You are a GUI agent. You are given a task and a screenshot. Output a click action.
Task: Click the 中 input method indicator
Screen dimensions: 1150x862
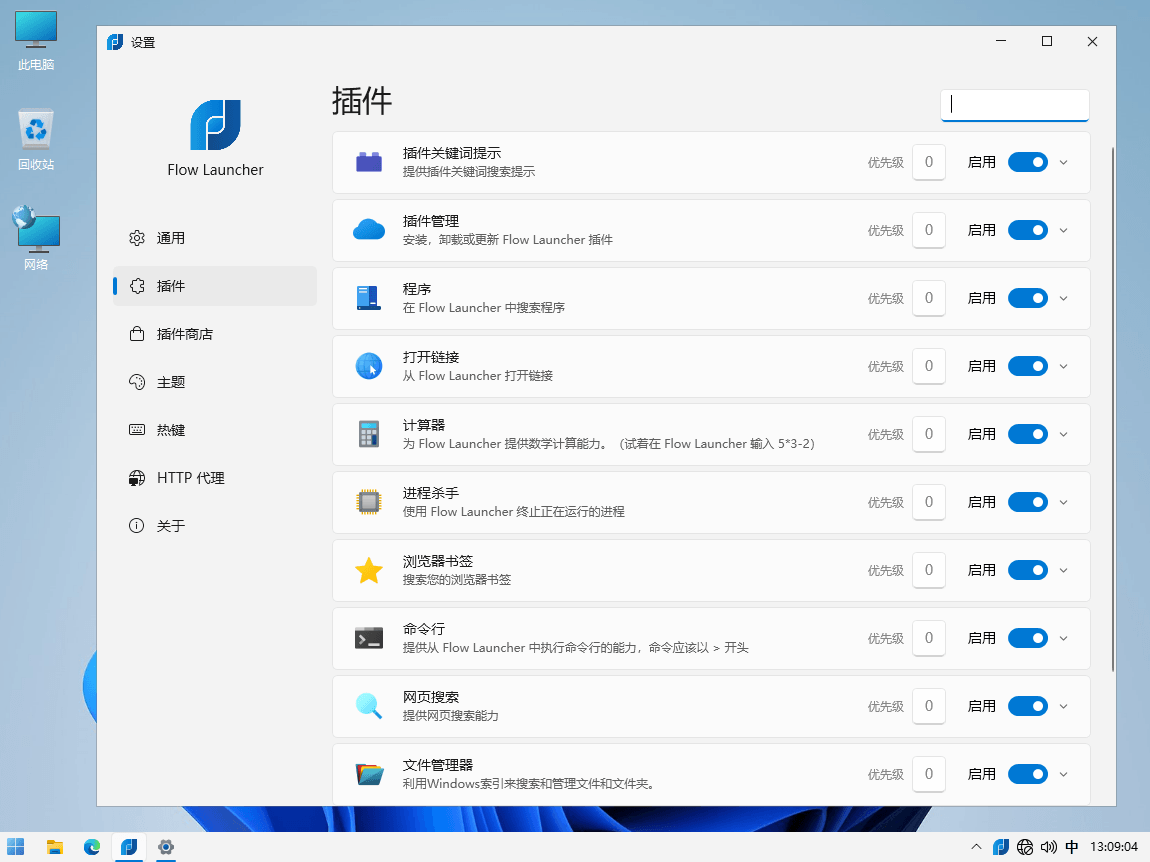pos(1072,847)
